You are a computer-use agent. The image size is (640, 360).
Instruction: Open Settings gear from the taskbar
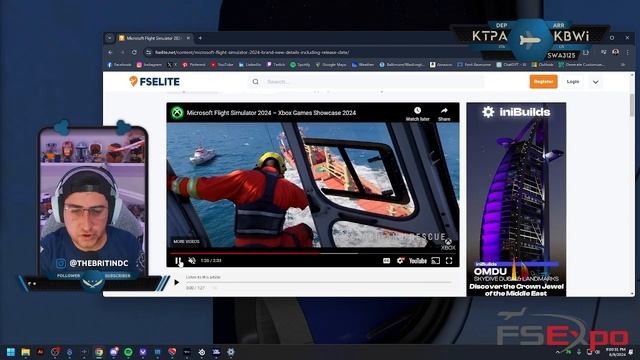coord(231,352)
